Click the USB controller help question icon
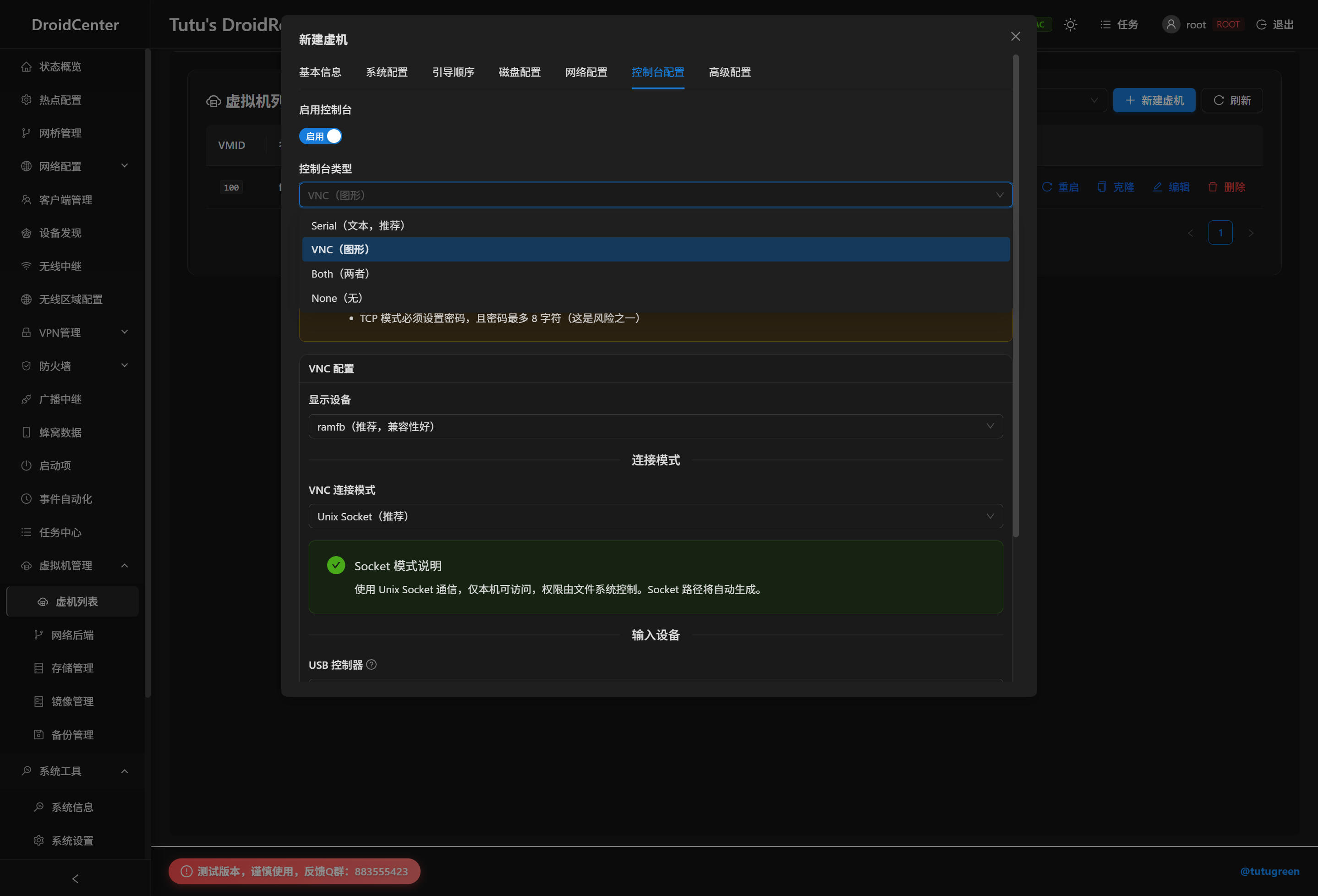Viewport: 1318px width, 896px height. coord(372,665)
